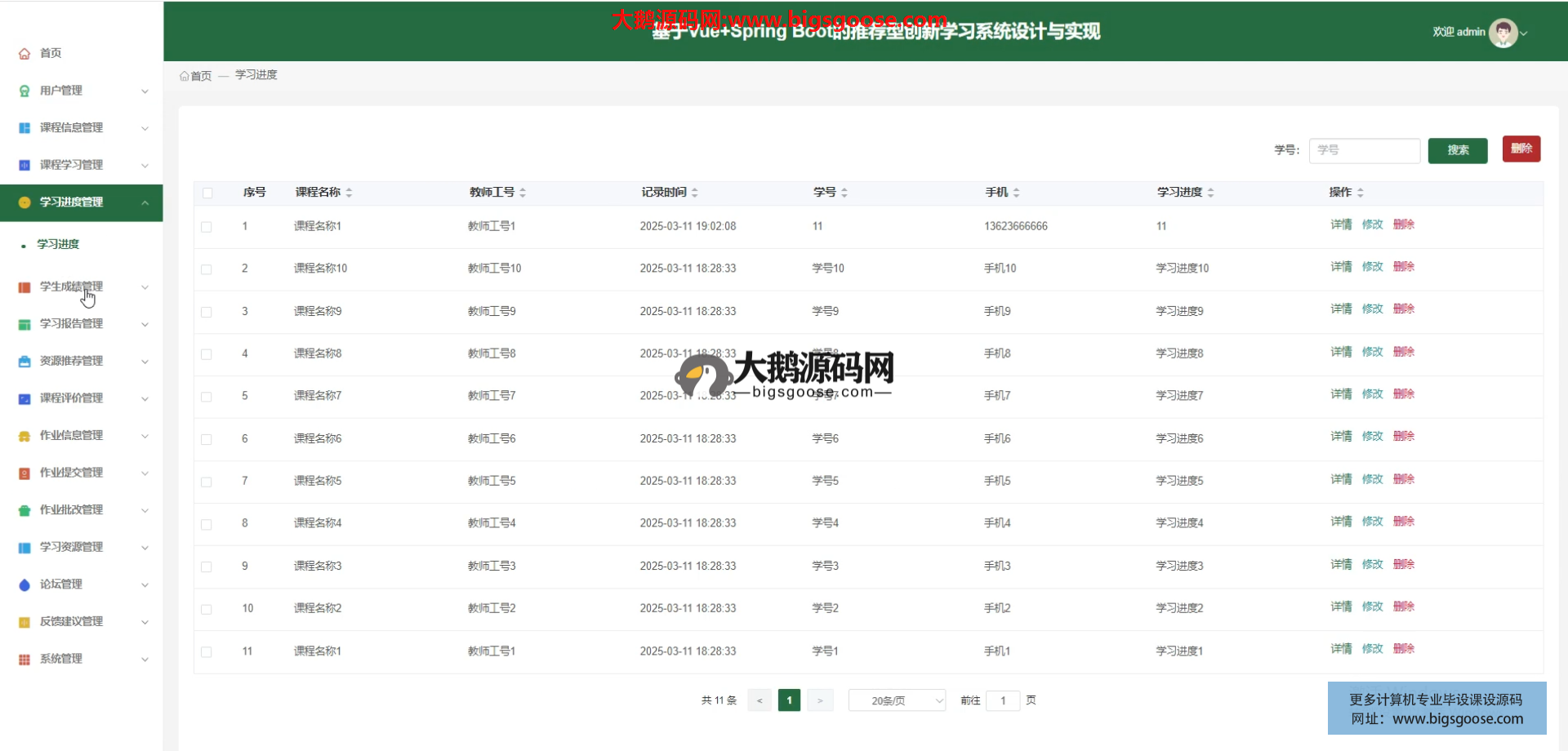Click the 用户管理 user icon

tap(24, 91)
